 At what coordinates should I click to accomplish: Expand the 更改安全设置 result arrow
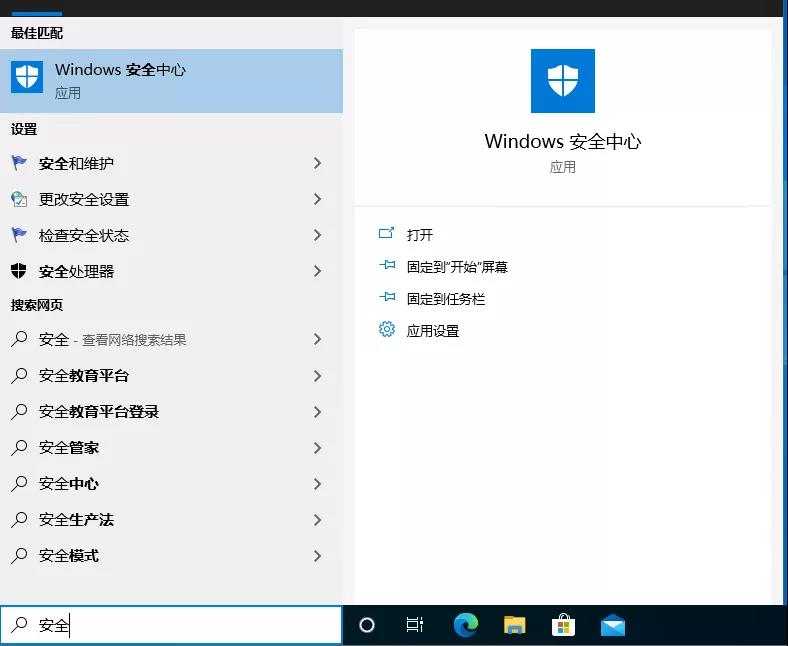[317, 199]
